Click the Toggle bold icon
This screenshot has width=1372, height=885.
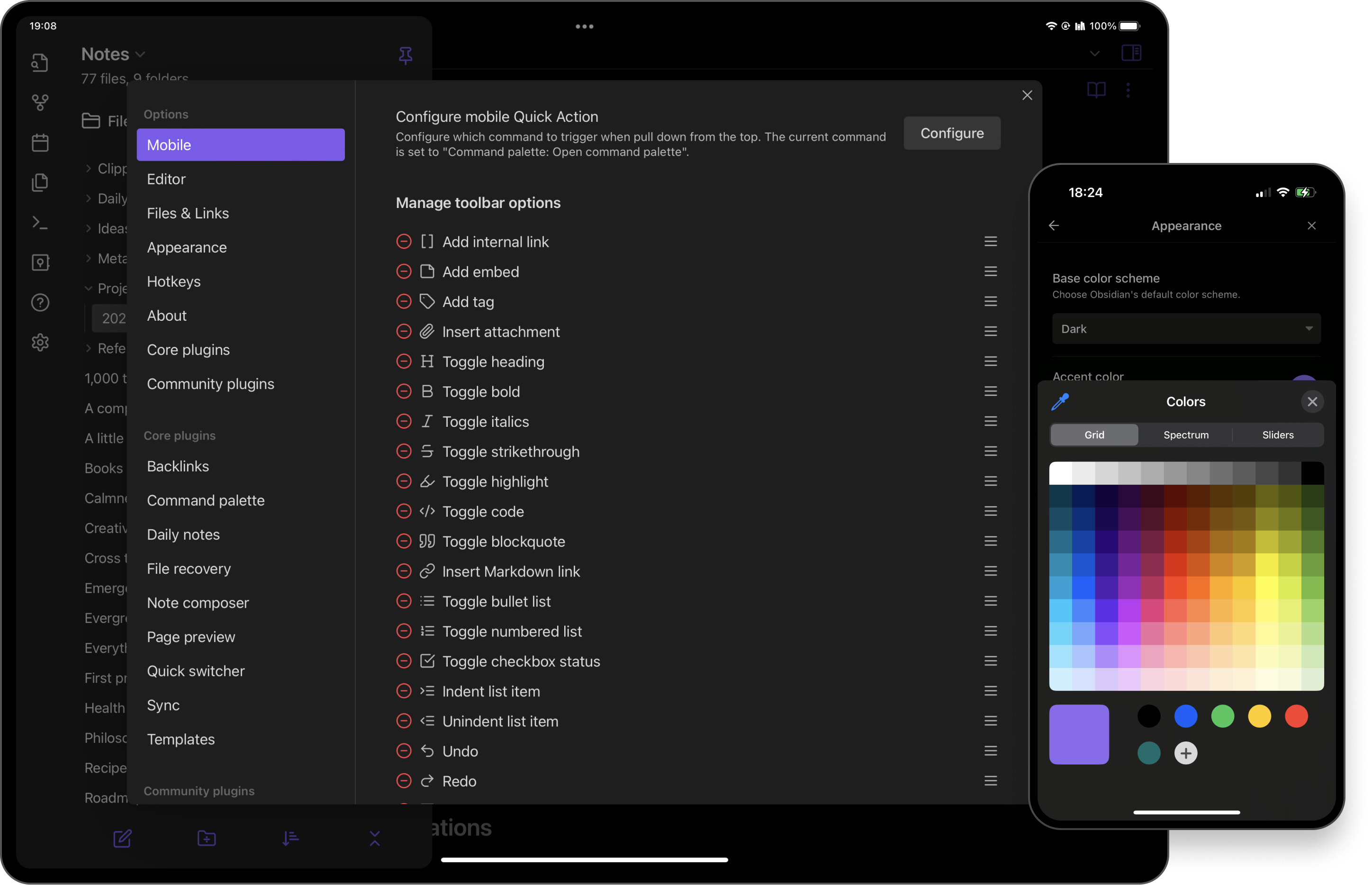(x=427, y=391)
